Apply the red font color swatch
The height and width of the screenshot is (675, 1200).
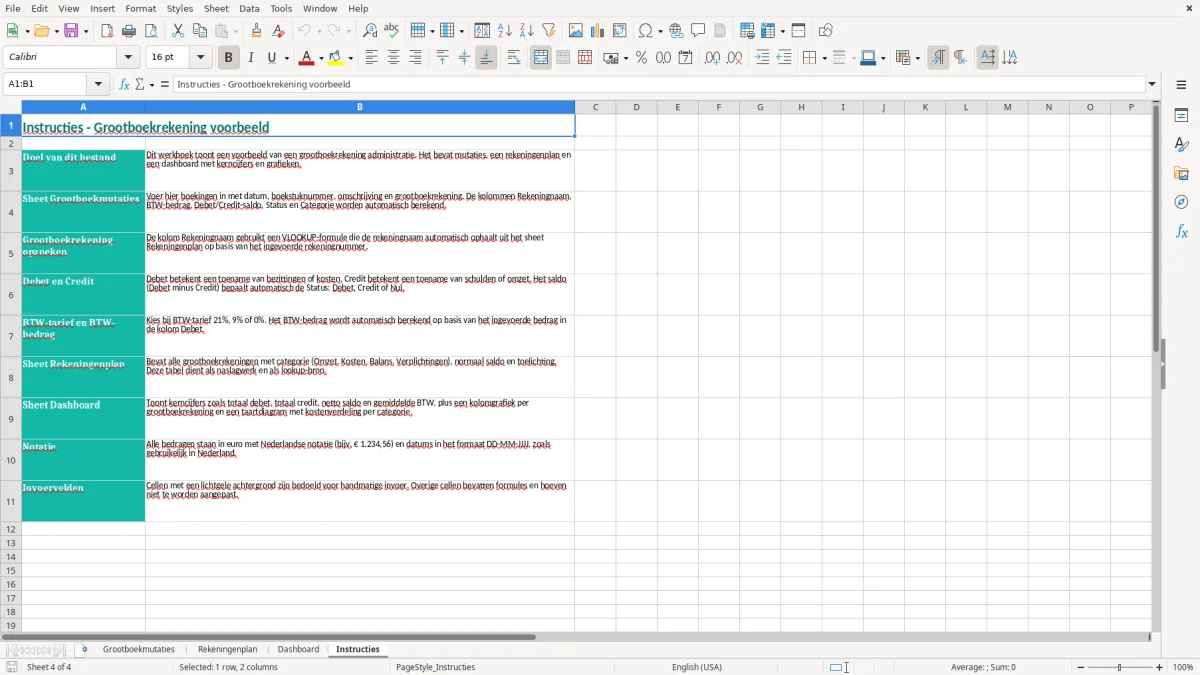[307, 58]
